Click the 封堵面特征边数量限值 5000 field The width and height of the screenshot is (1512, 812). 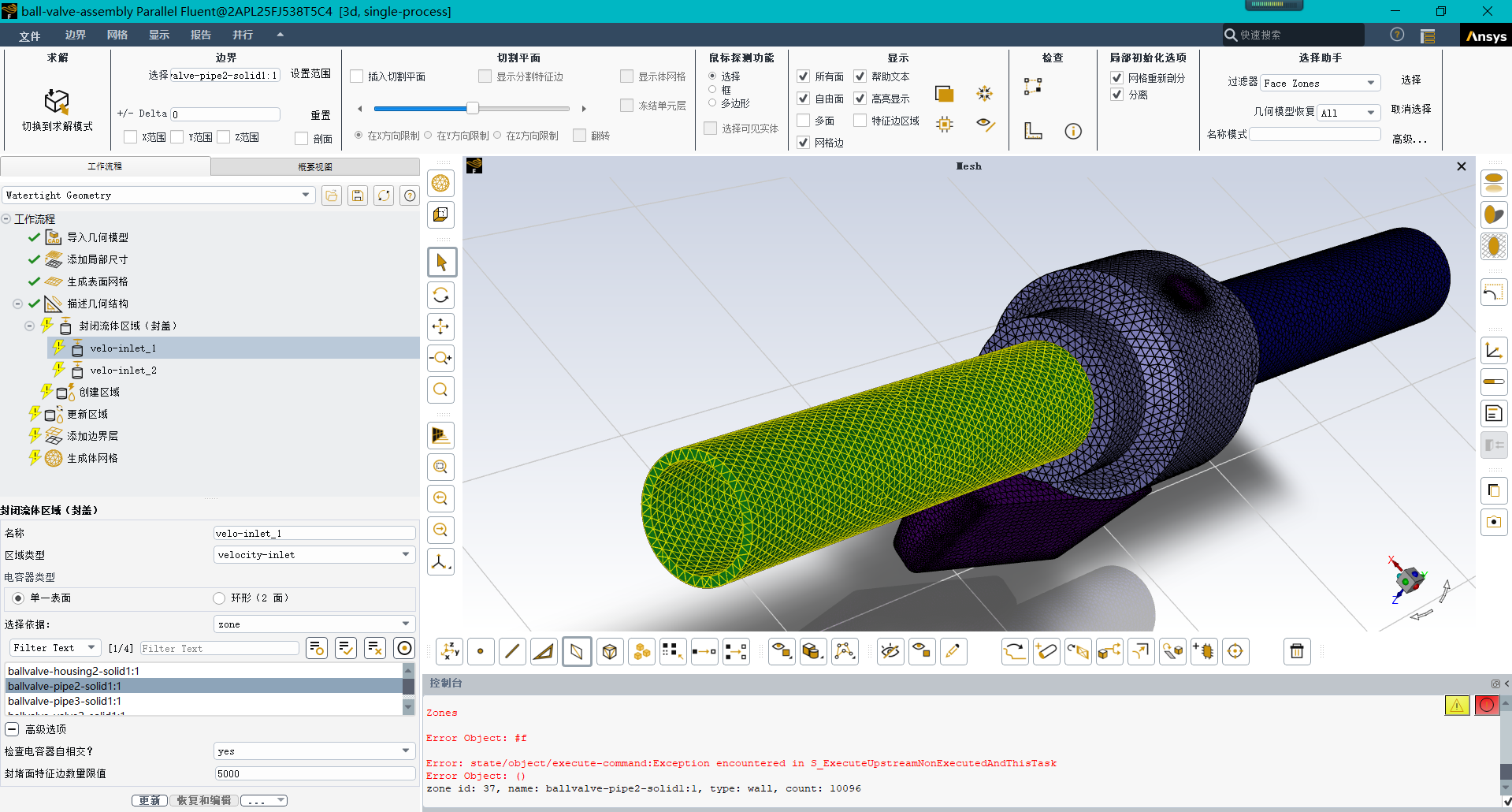click(314, 773)
